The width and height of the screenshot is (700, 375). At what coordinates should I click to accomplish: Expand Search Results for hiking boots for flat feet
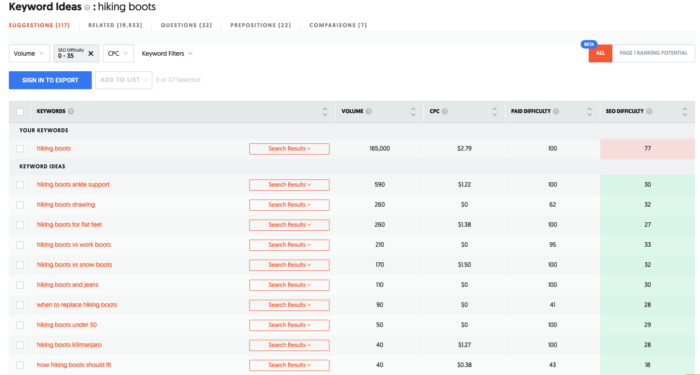click(289, 225)
